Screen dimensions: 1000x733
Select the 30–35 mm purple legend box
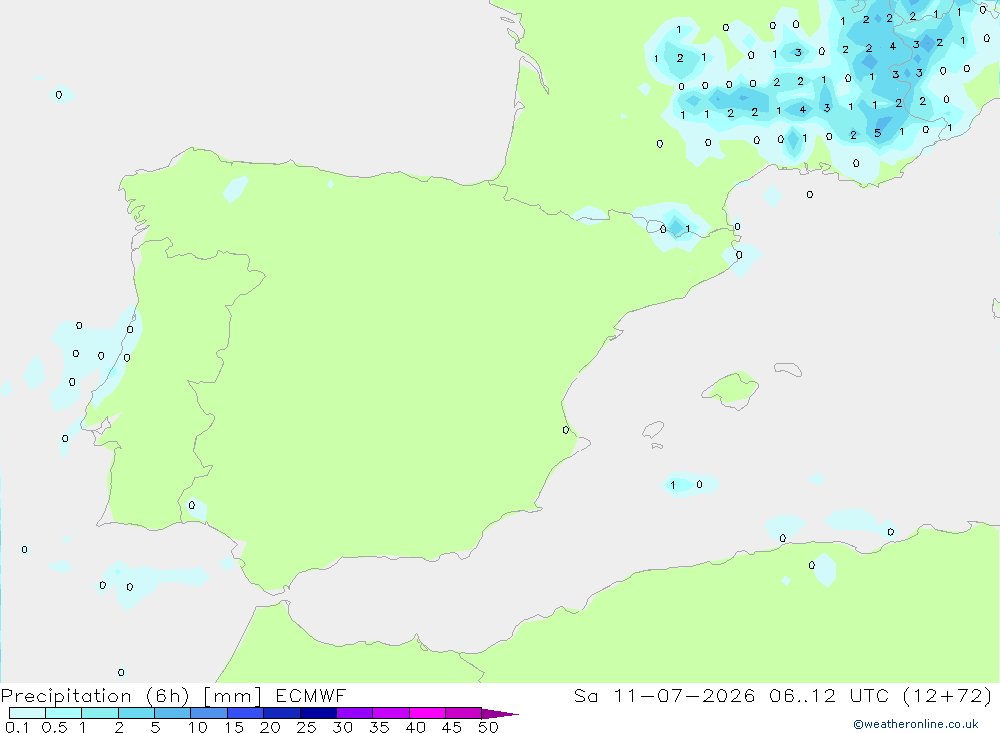click(x=354, y=713)
